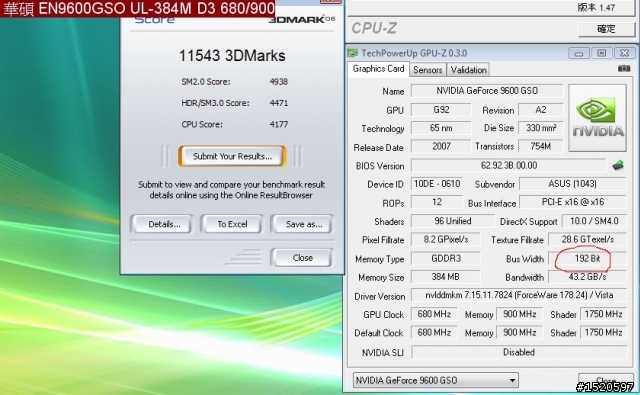
Task: Click the Bus Interface value PCI-E x16 @ x16
Action: [x=572, y=202]
